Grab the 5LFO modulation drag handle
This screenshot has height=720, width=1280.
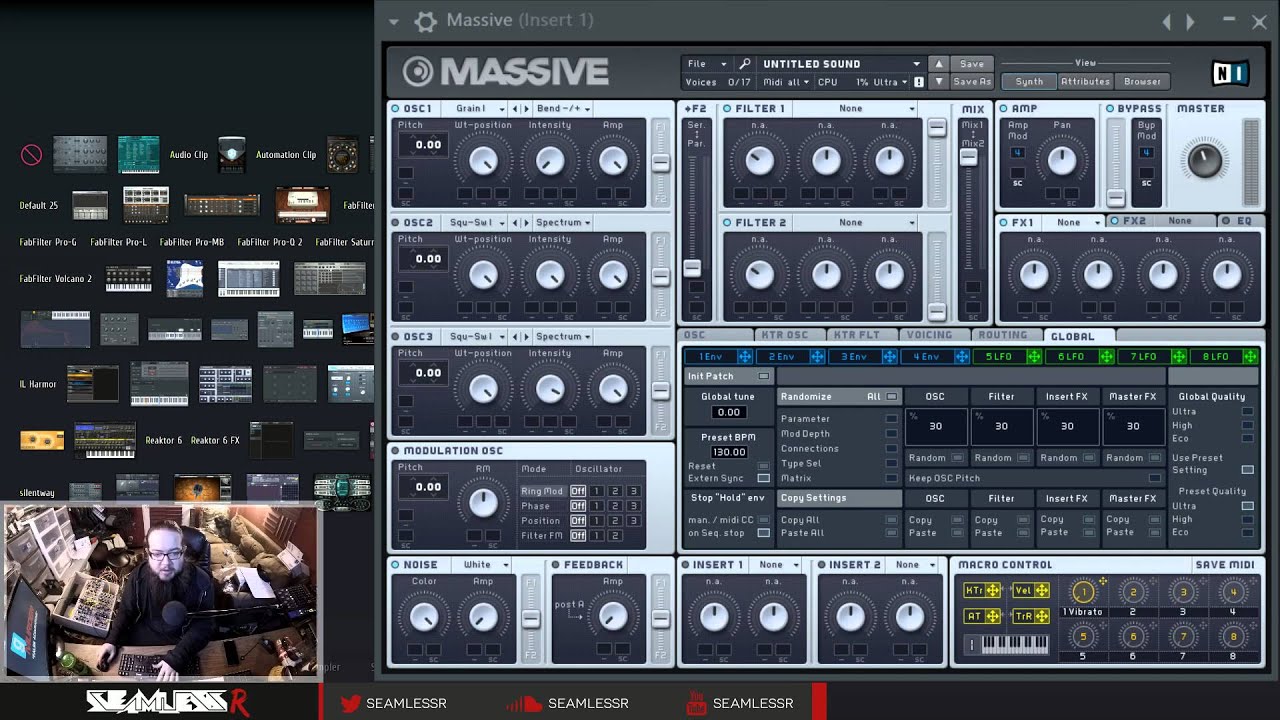click(1034, 357)
